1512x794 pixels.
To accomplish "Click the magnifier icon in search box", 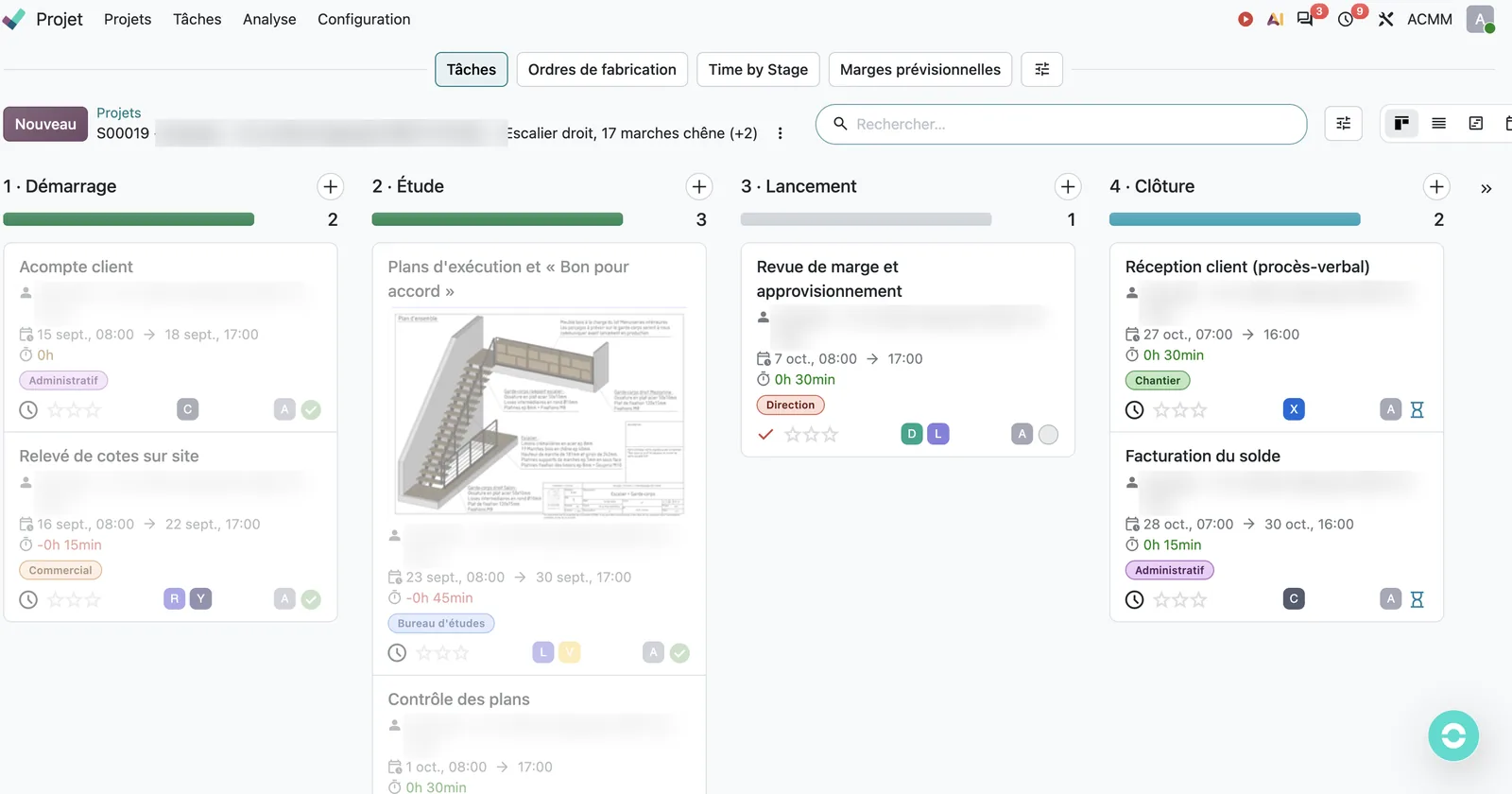I will pyautogui.click(x=840, y=124).
